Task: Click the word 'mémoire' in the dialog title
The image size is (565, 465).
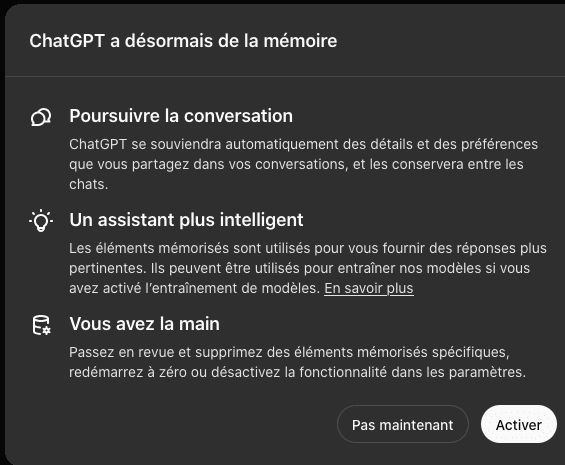Action: (301, 41)
